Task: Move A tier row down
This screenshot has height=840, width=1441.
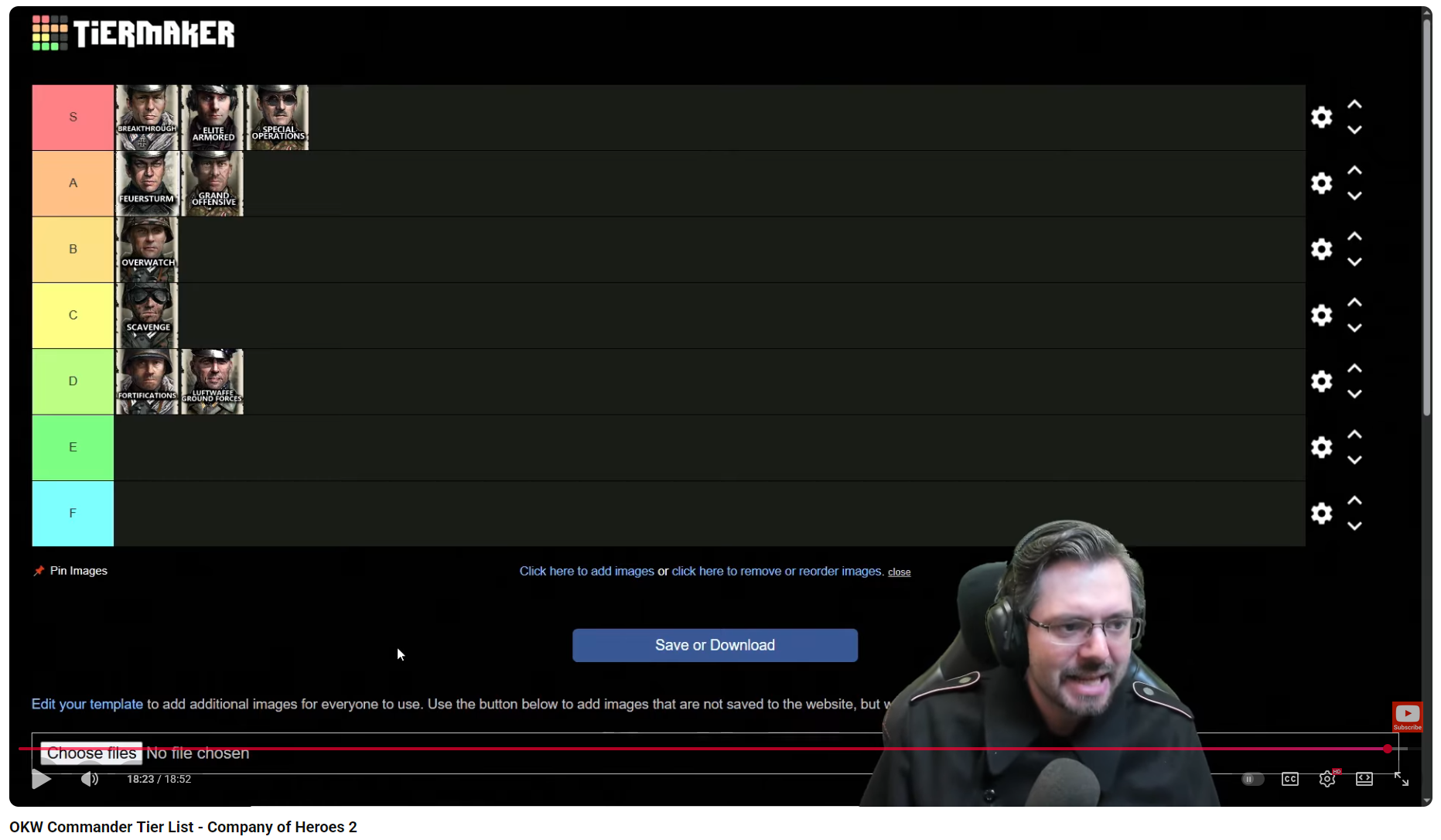Action: 1354,196
